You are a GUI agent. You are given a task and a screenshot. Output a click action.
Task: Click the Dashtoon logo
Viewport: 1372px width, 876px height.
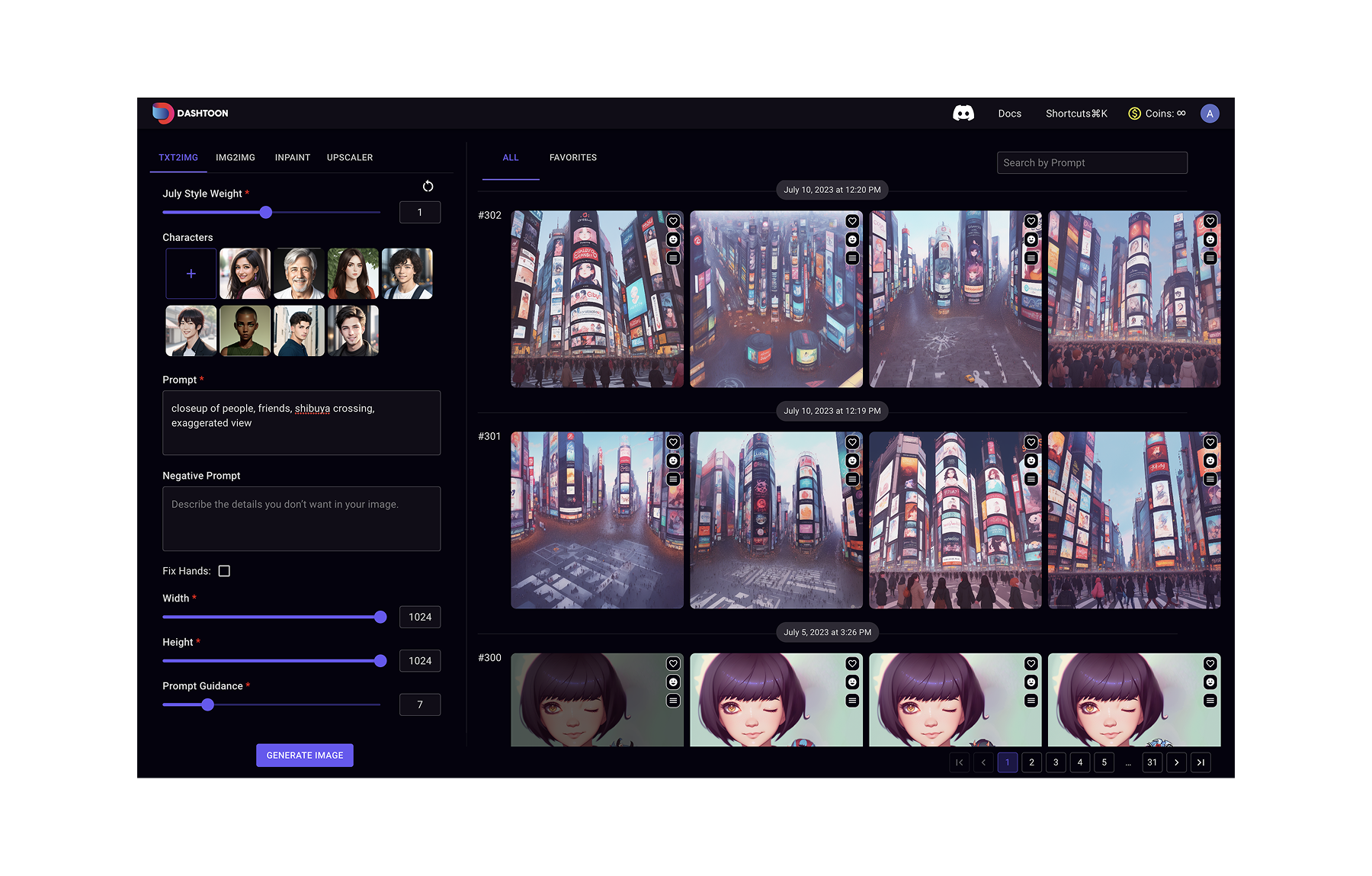coord(191,113)
